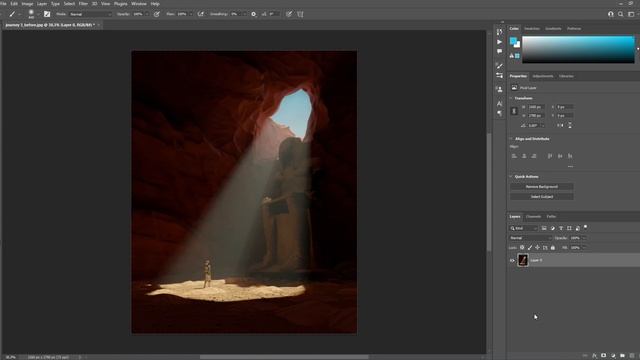
Task: Click the Actions play icon in the collapsed dock
Action: [500, 42]
